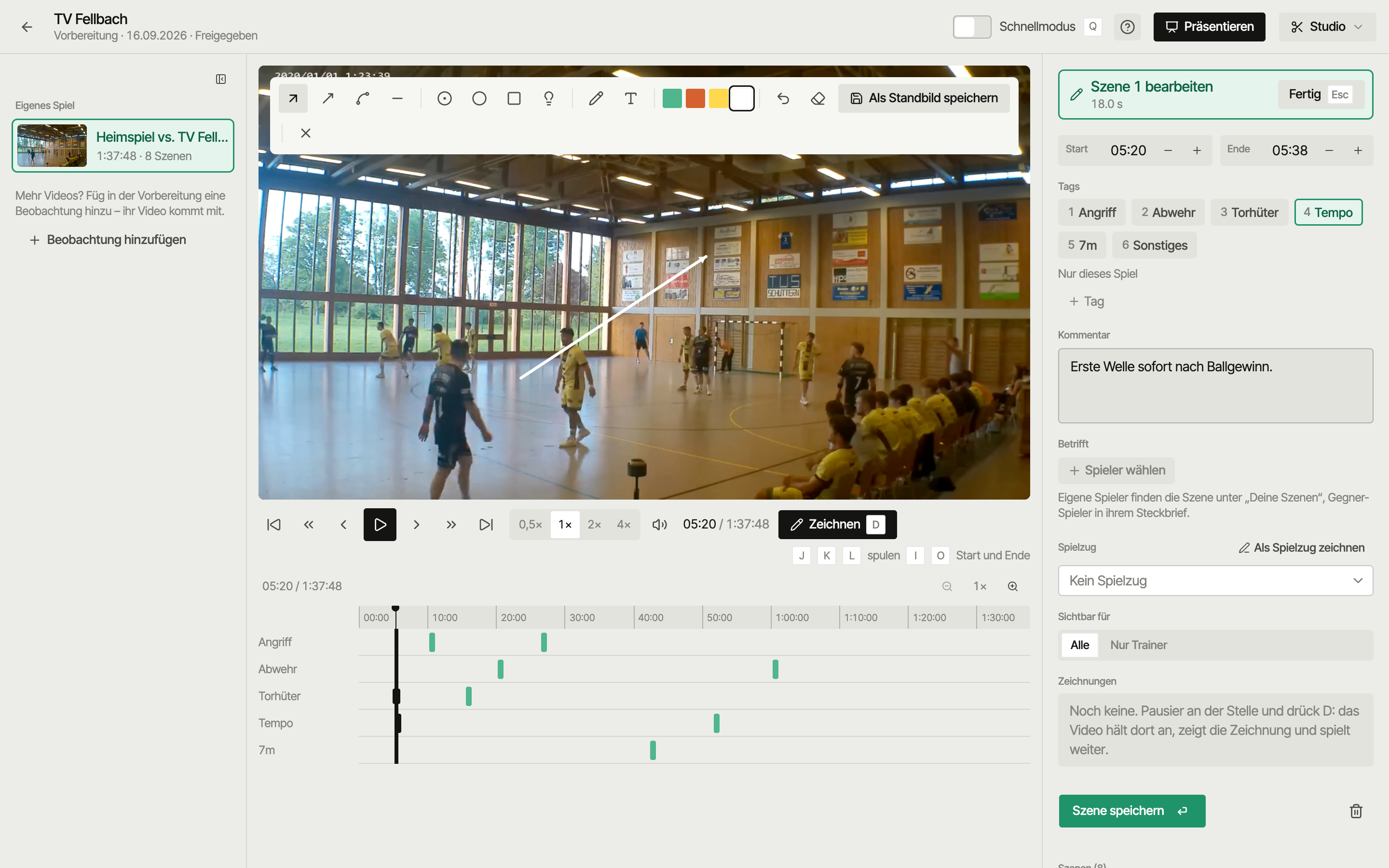
Task: Pick the green color swatch
Action: coord(672,98)
